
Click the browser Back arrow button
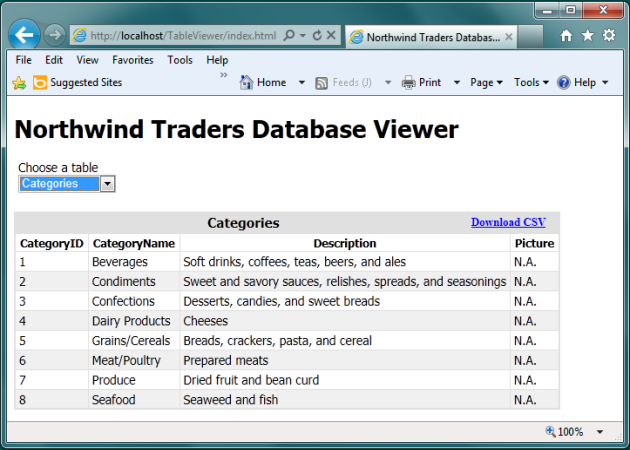(24, 35)
